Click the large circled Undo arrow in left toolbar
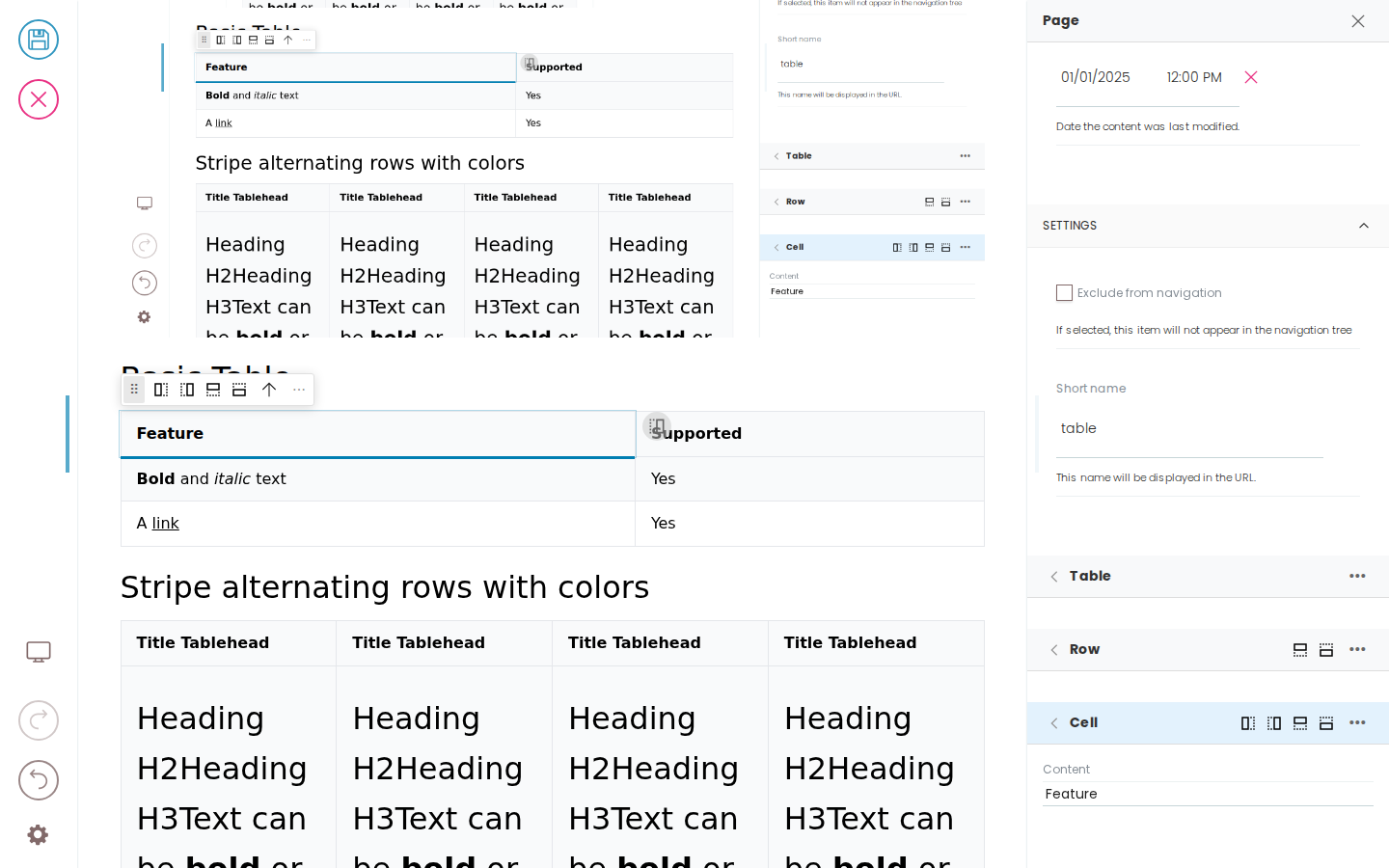1389x868 pixels. [x=39, y=780]
